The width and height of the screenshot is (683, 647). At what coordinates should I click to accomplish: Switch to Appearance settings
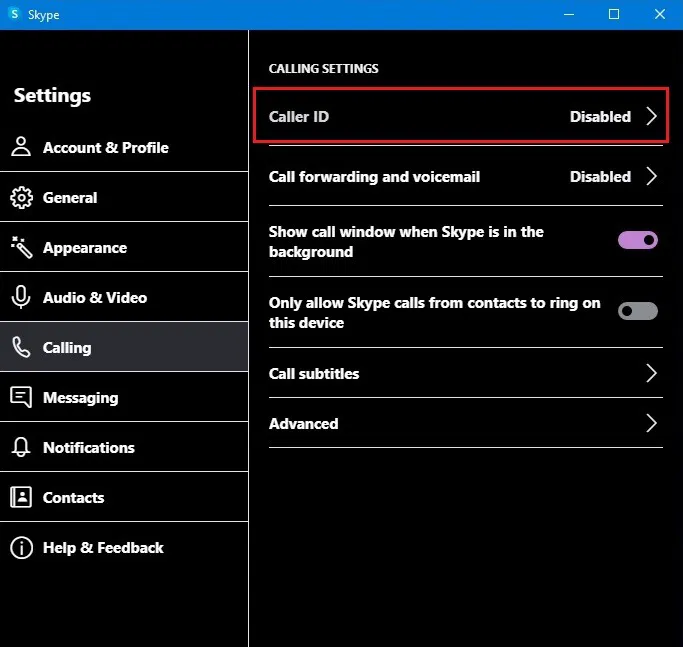click(x=124, y=247)
